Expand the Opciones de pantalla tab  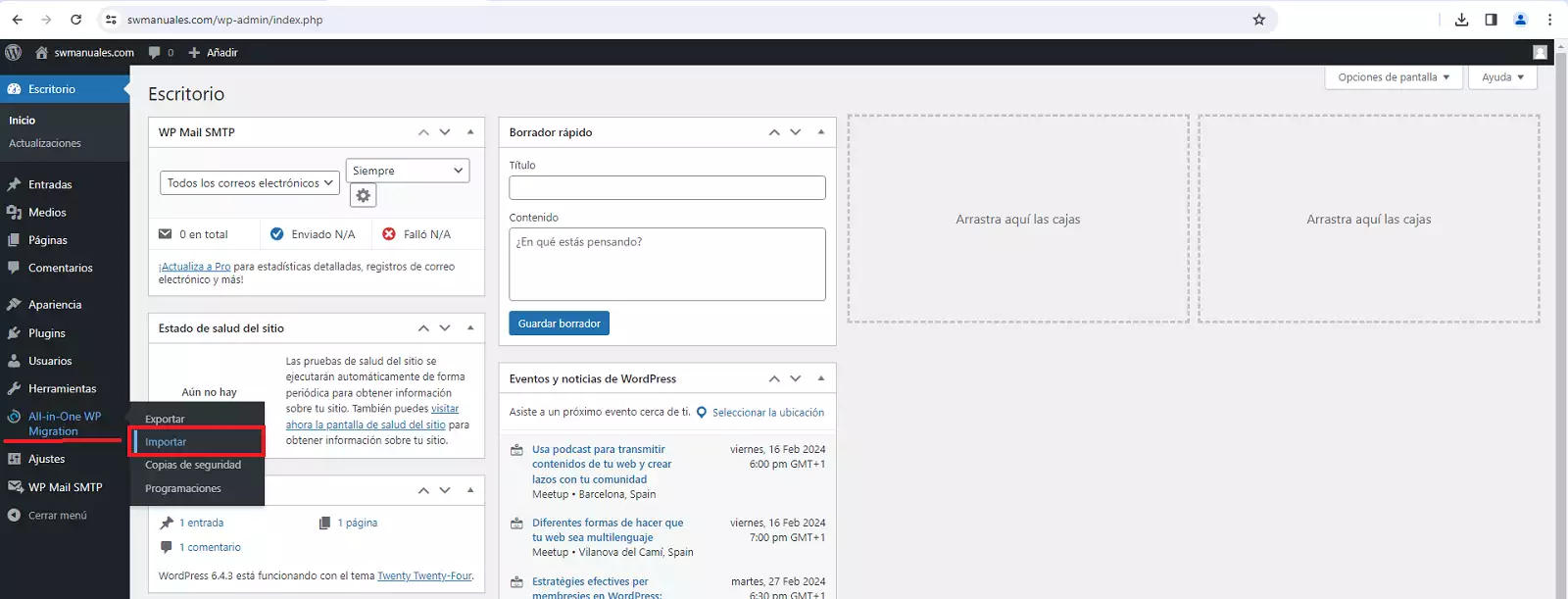(1394, 77)
